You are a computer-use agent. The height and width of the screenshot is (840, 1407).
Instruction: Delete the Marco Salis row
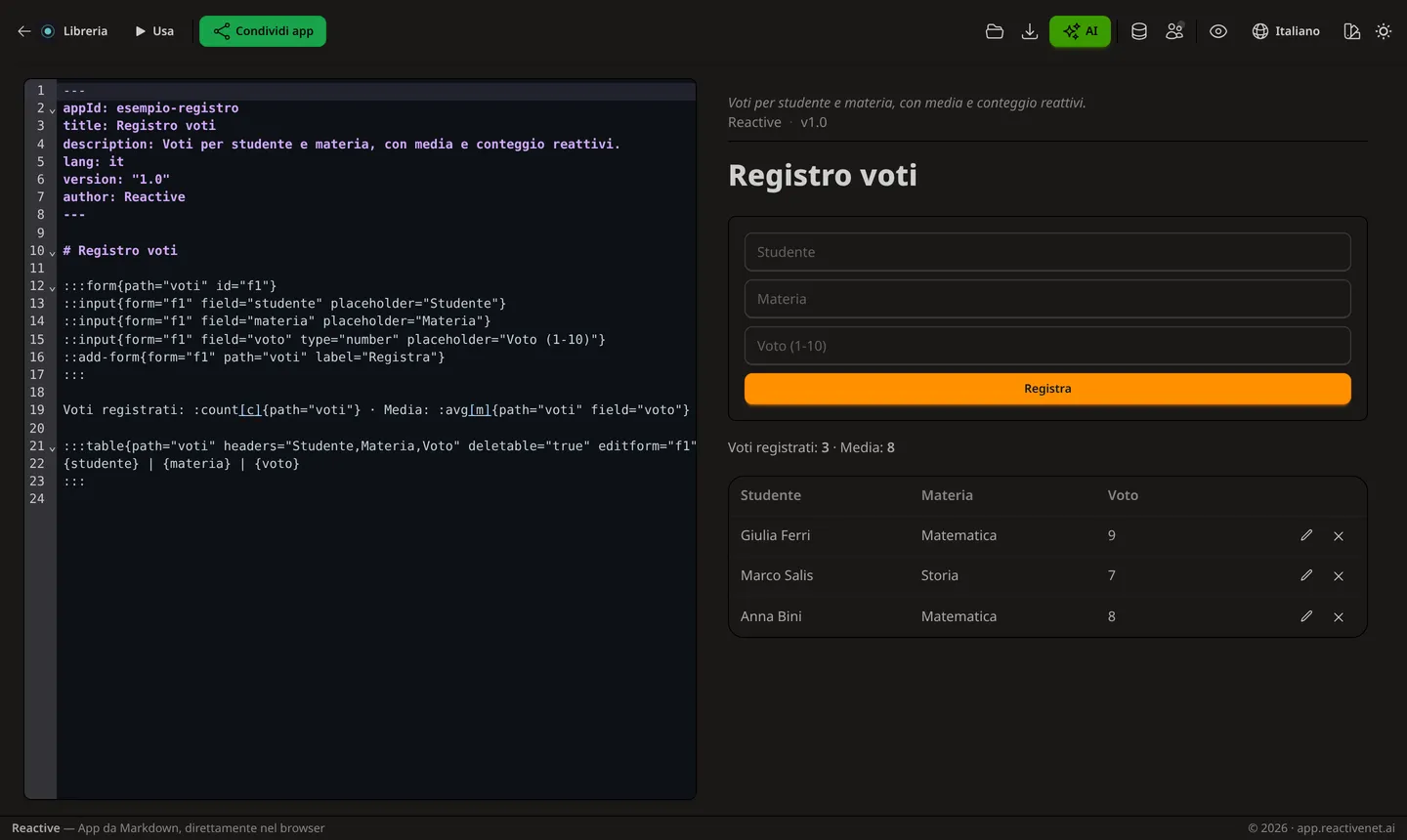coord(1339,576)
